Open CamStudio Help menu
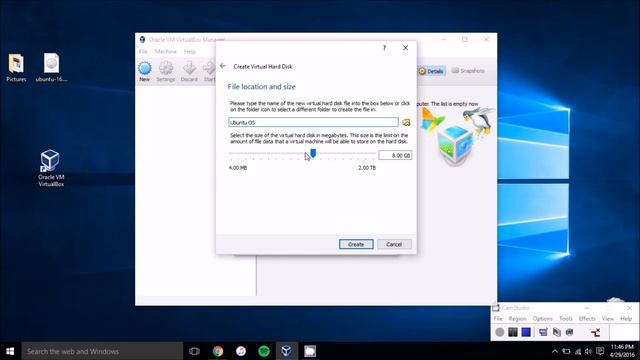 tap(626, 318)
